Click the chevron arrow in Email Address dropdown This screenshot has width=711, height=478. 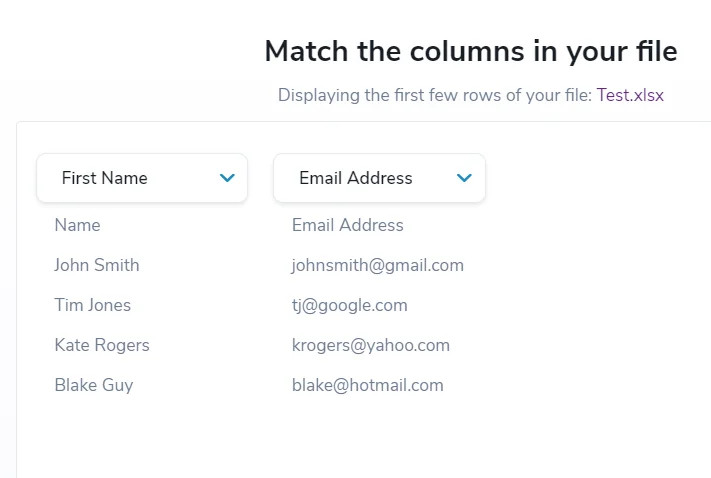tap(464, 178)
